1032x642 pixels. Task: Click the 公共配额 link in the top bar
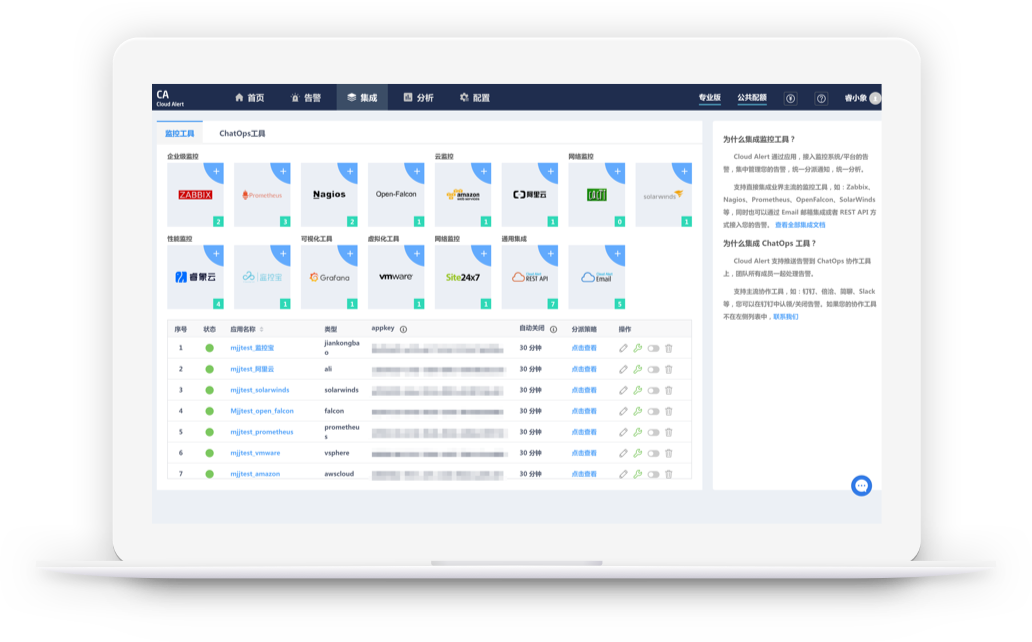coord(752,97)
